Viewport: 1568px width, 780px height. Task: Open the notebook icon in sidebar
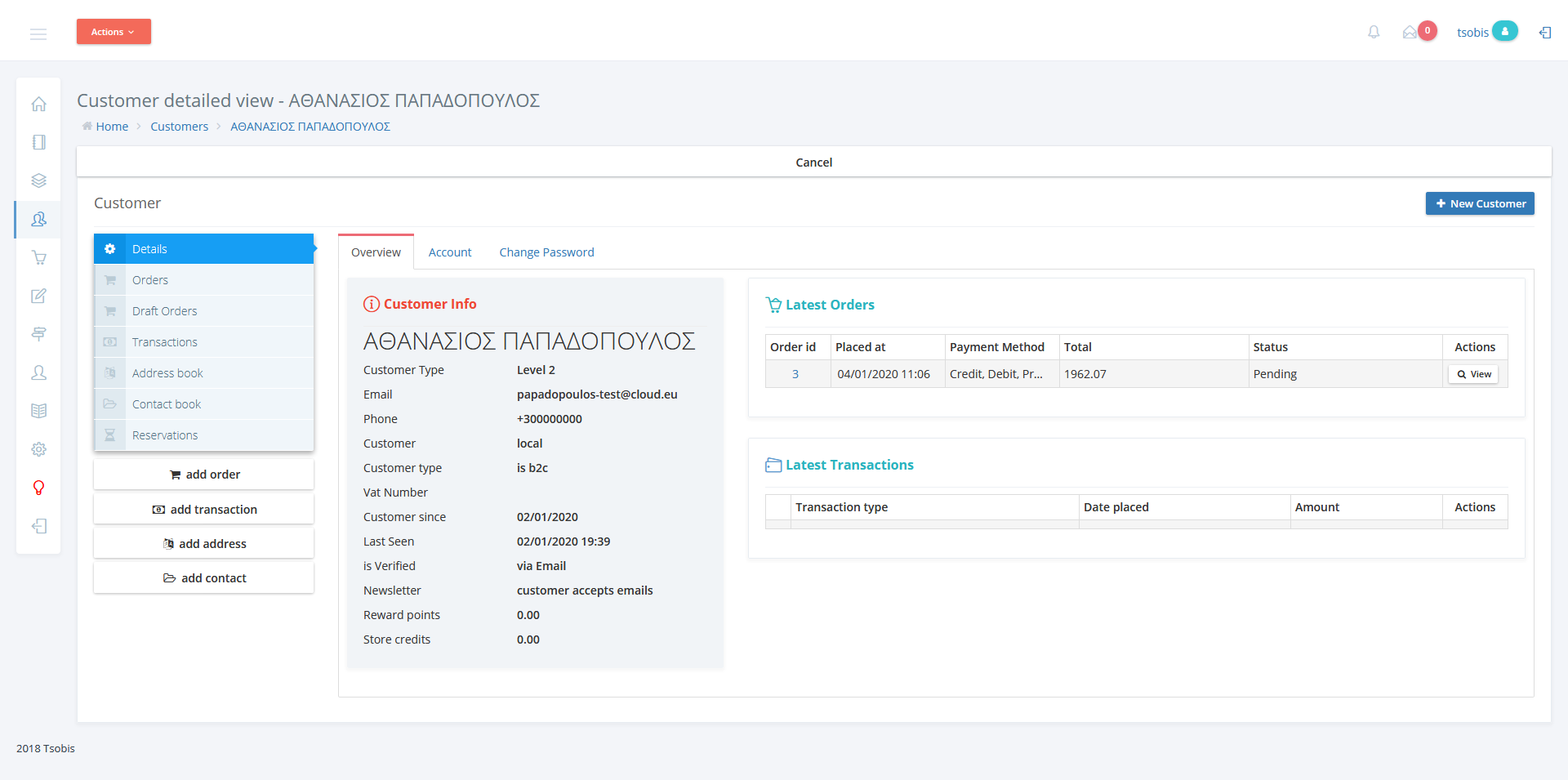tap(38, 142)
